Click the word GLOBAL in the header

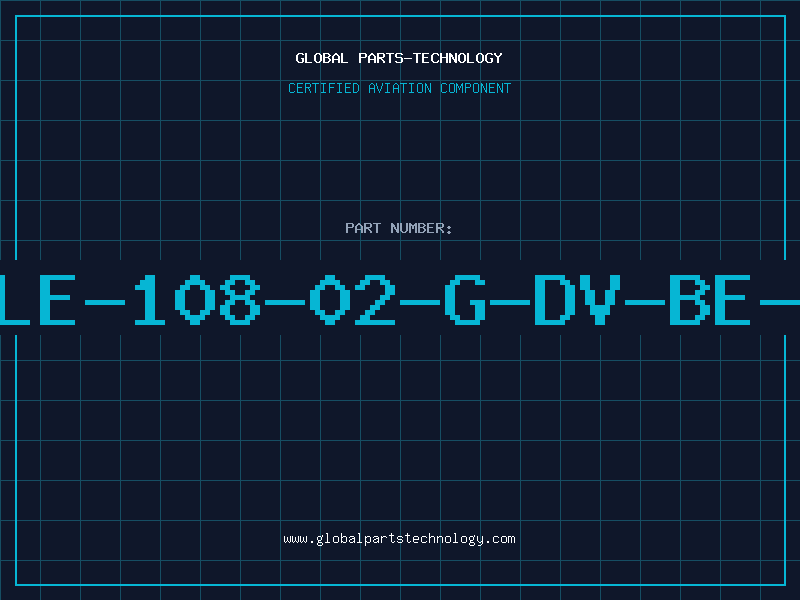[x=321, y=58]
